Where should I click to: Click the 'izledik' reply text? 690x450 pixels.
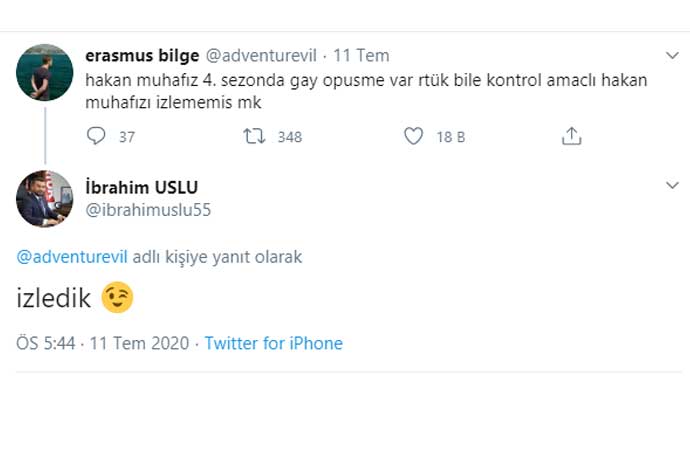coord(55,298)
